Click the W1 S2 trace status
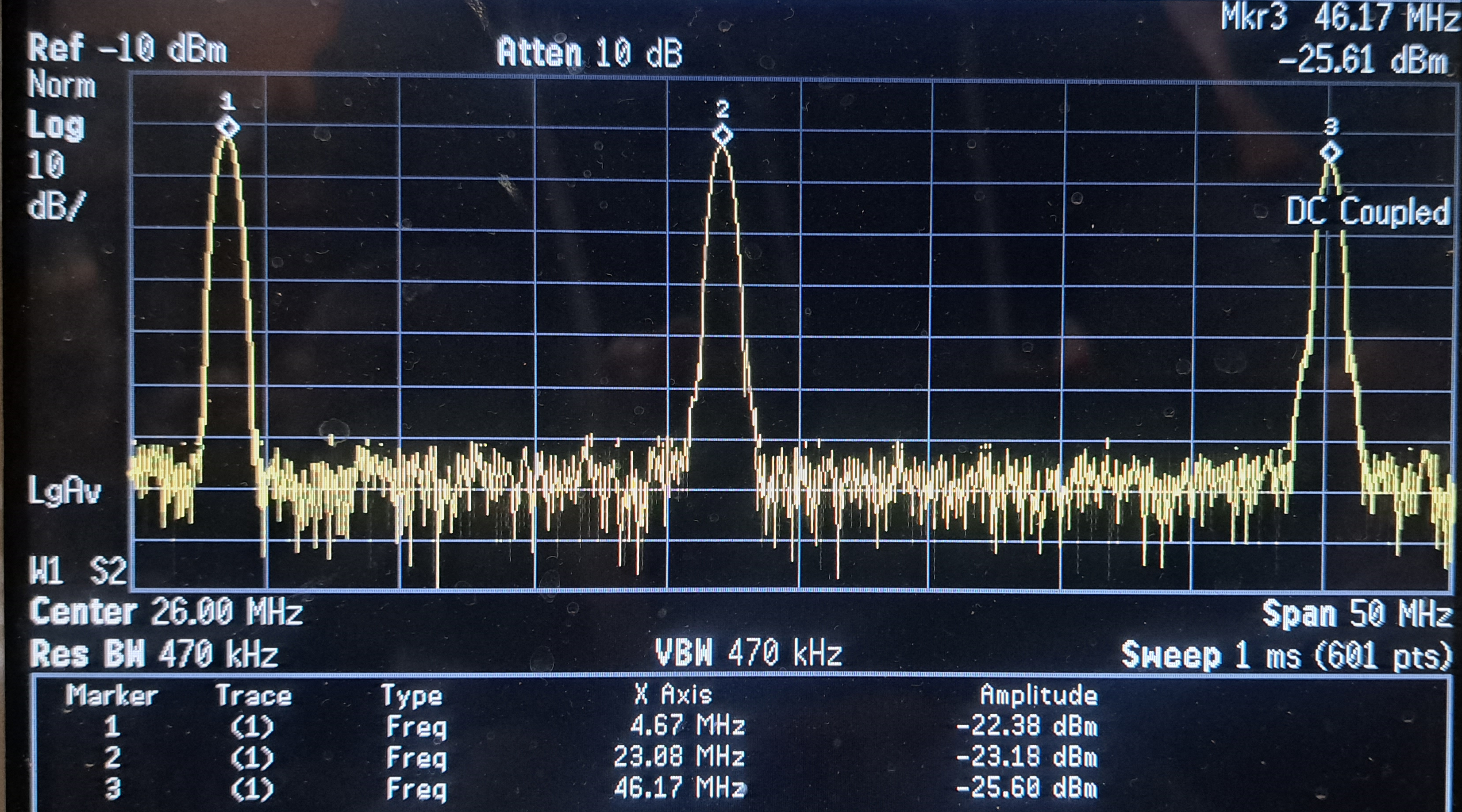Image resolution: width=1462 pixels, height=812 pixels. tap(78, 571)
